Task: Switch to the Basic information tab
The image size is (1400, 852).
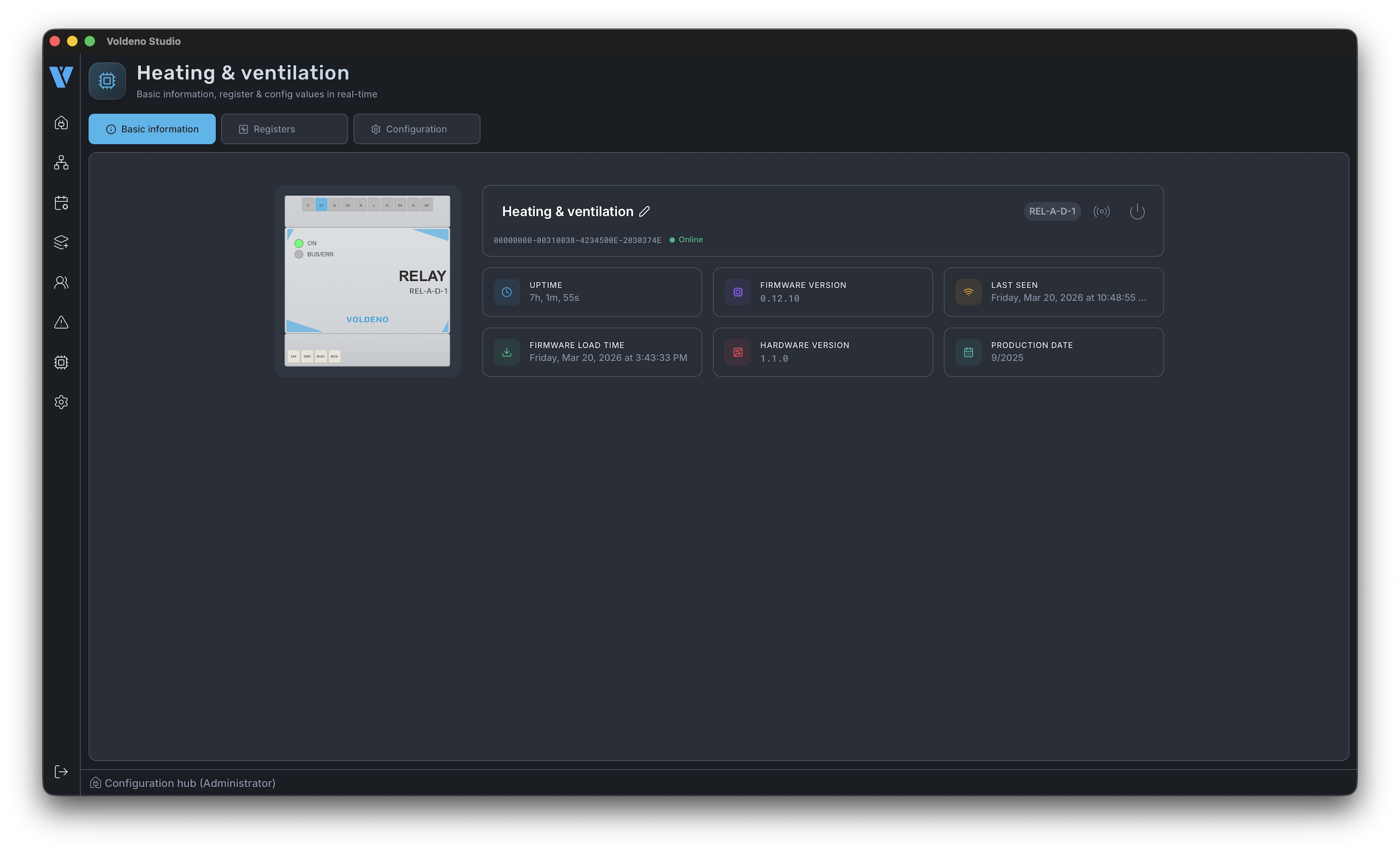Action: point(152,128)
